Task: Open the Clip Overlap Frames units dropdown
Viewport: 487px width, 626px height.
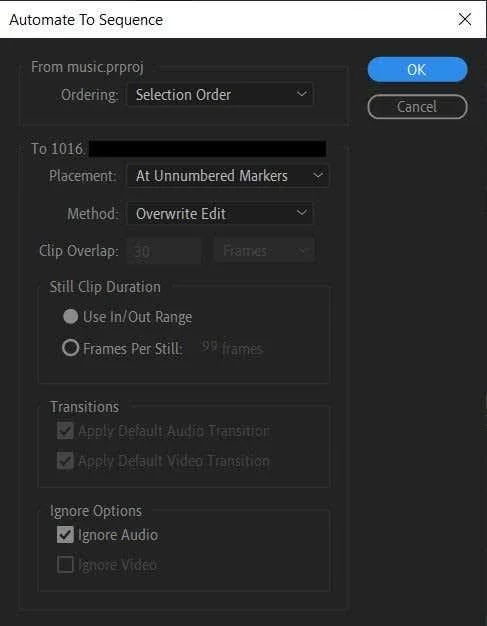Action: click(x=264, y=251)
